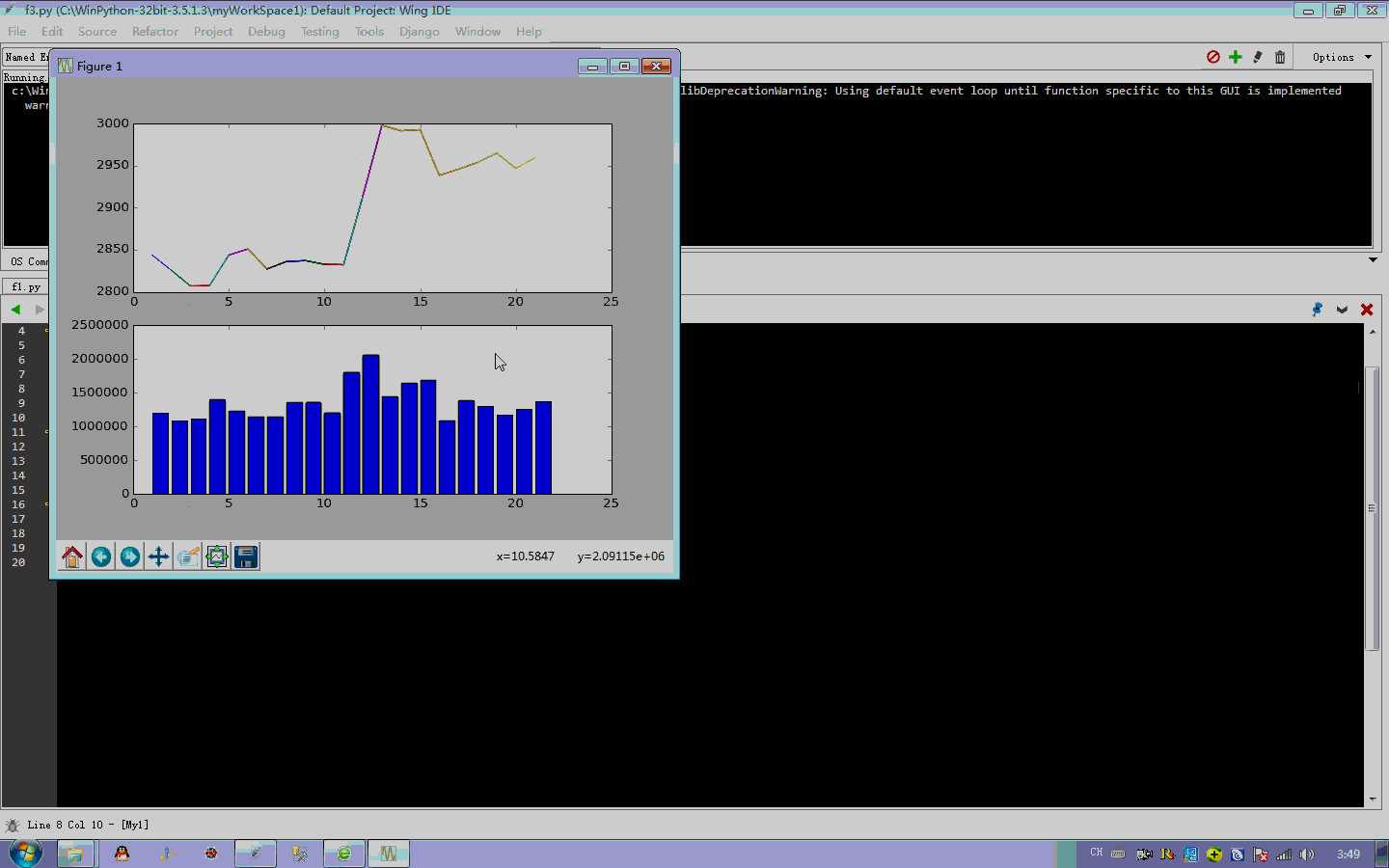The image size is (1389, 868).
Task: Open the Testing menu
Action: coord(319,32)
